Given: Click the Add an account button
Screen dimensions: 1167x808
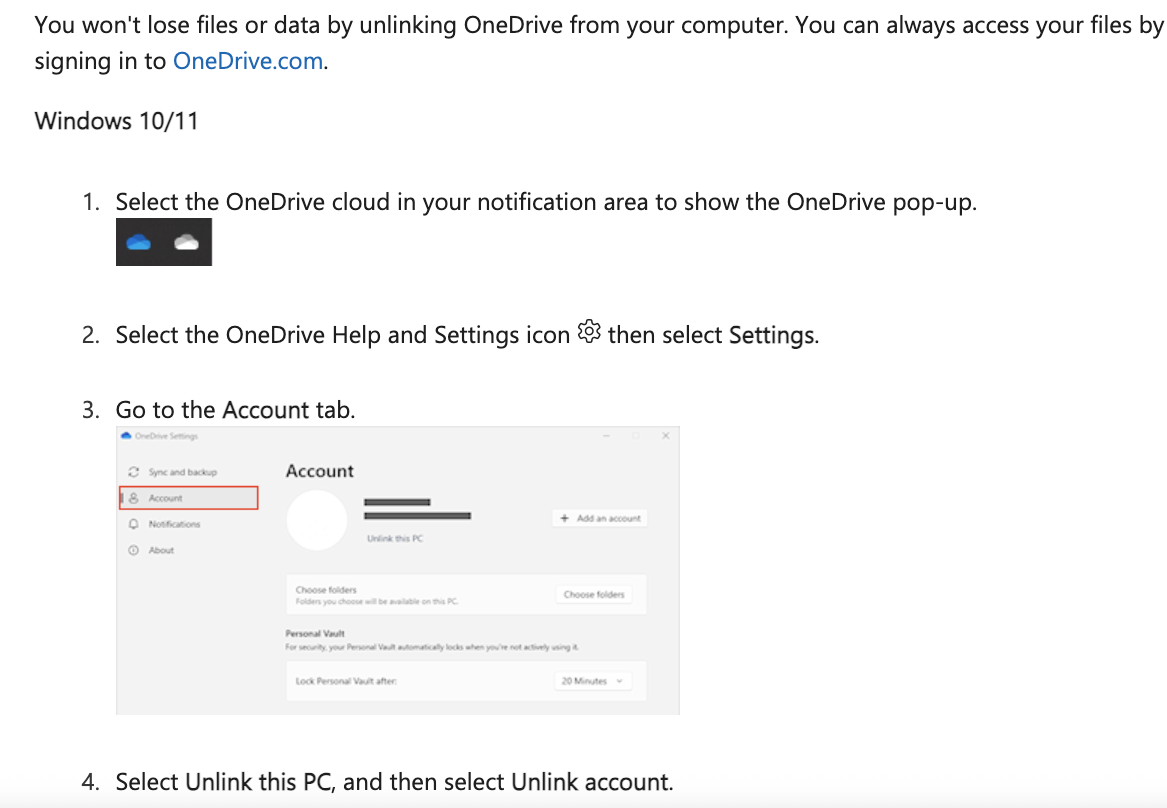Looking at the screenshot, I should point(600,517).
